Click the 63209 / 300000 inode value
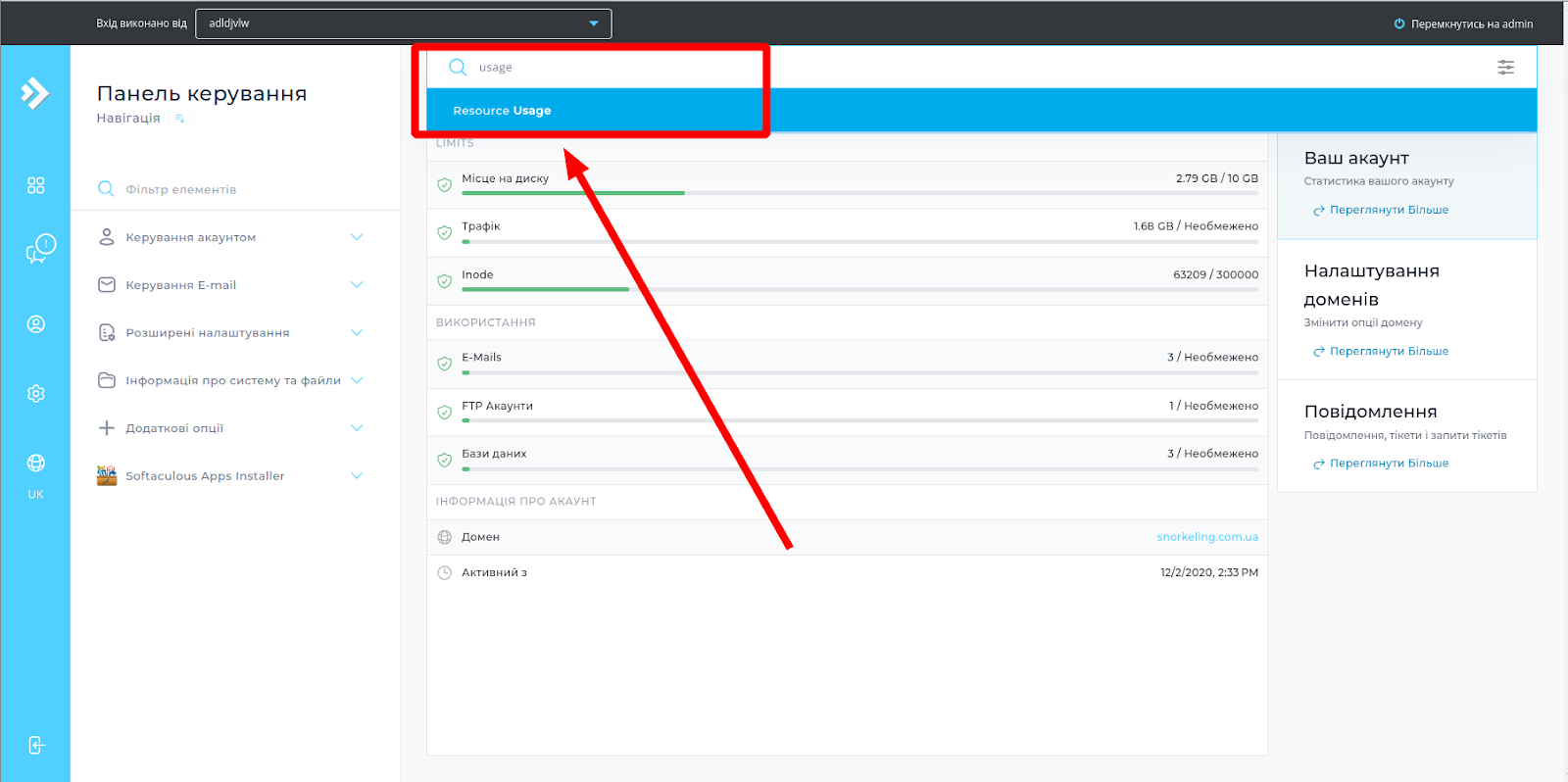This screenshot has height=782, width=1568. coord(1216,274)
